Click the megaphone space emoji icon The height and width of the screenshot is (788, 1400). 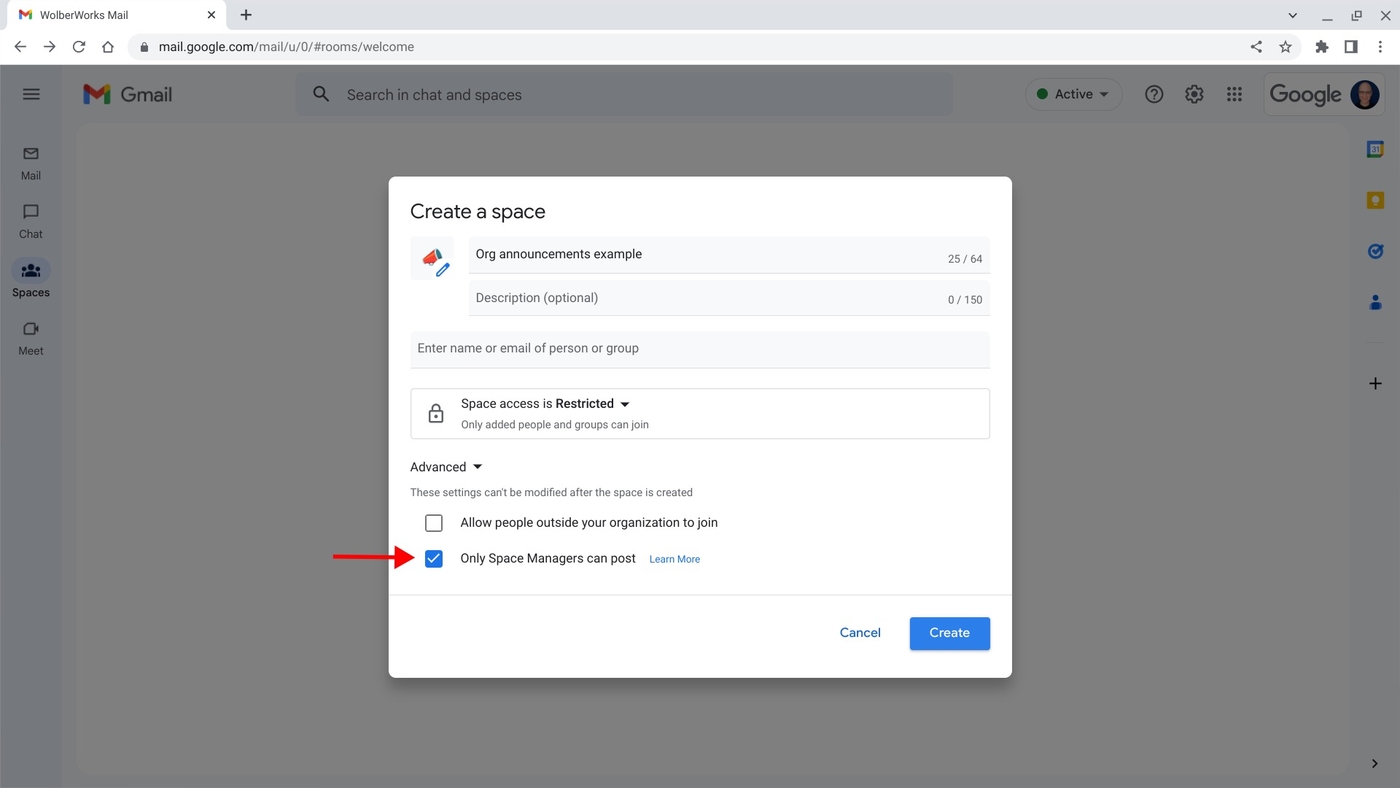pos(432,258)
